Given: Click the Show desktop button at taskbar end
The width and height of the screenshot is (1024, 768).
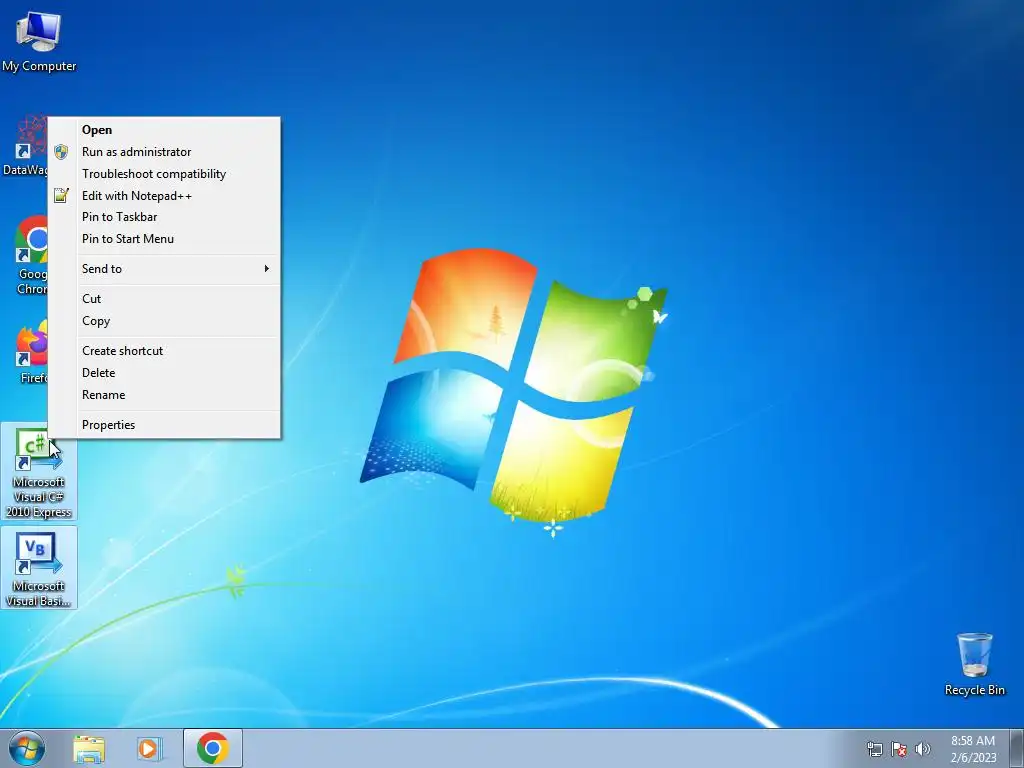Looking at the screenshot, I should (x=1017, y=748).
